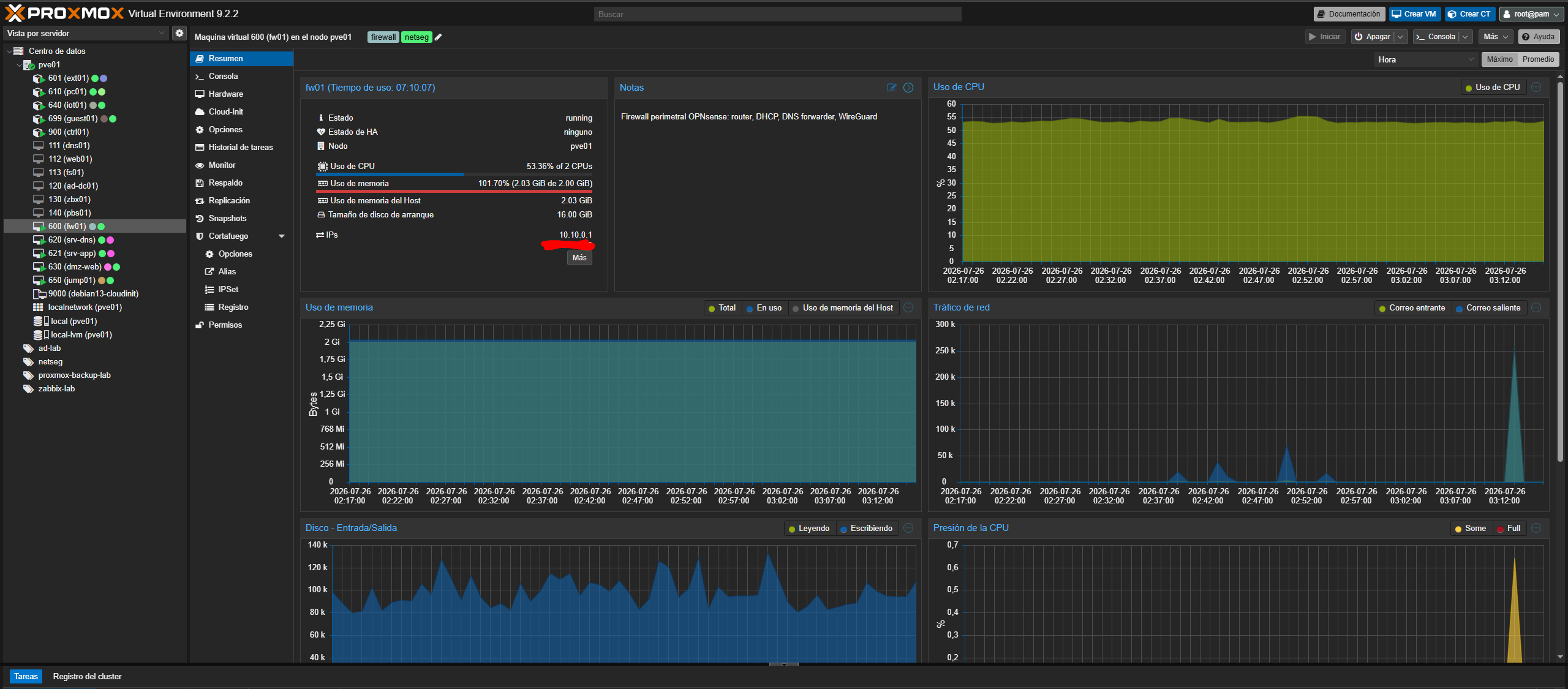Toggle Uso de CPU legend series
This screenshot has width=1568, height=689.
(1493, 87)
